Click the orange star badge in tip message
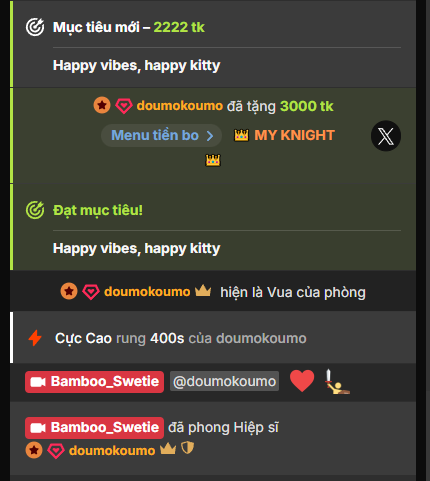 [102, 105]
